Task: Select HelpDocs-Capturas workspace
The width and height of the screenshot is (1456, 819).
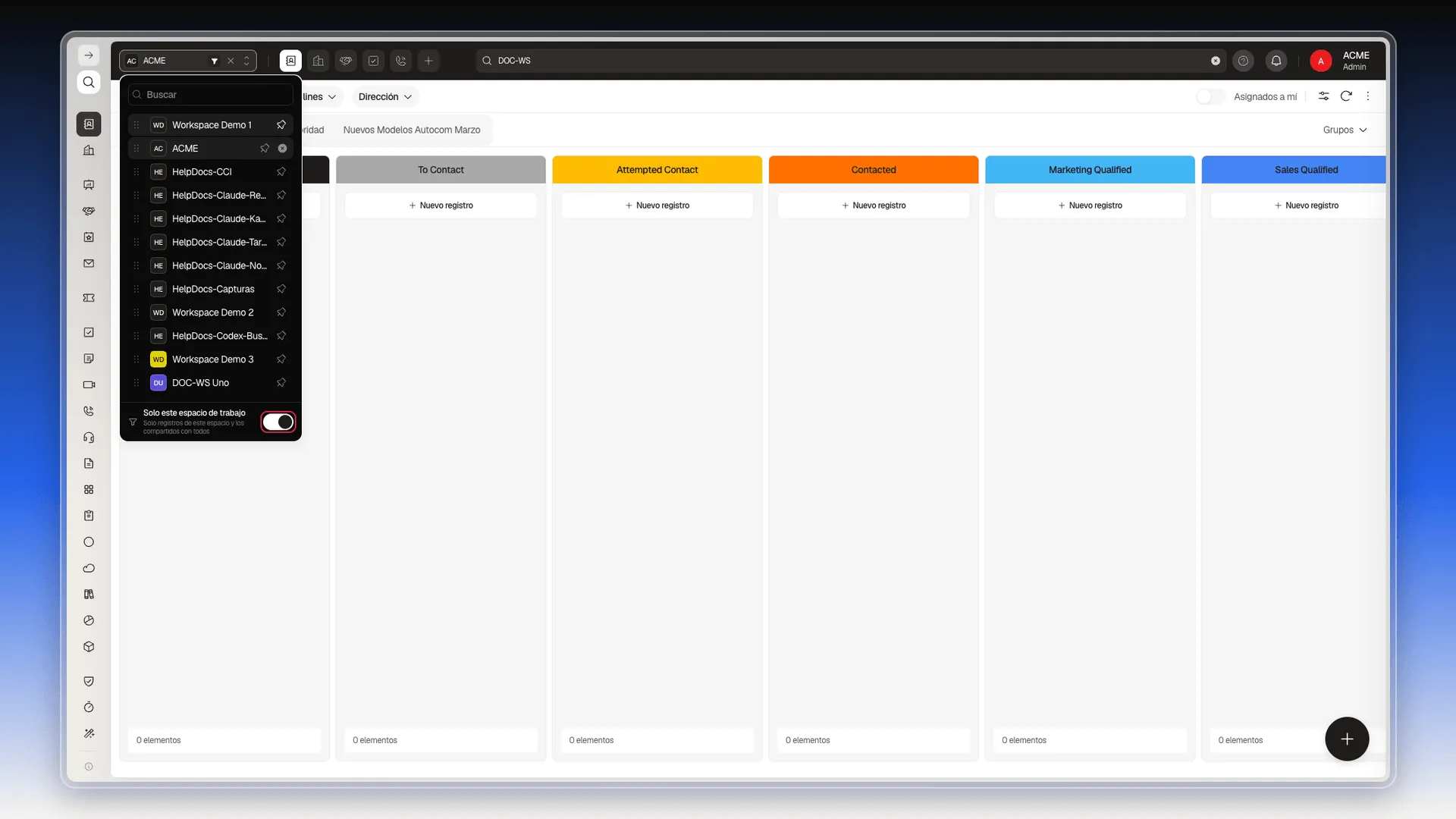Action: (x=211, y=289)
